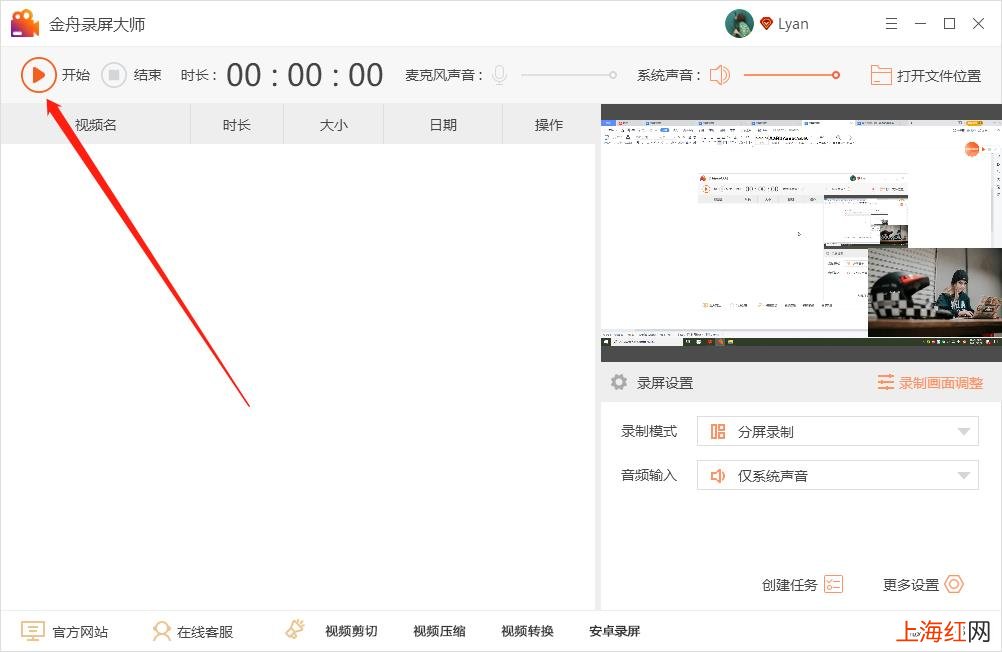Click the 录屏设置 heading text

tap(665, 383)
